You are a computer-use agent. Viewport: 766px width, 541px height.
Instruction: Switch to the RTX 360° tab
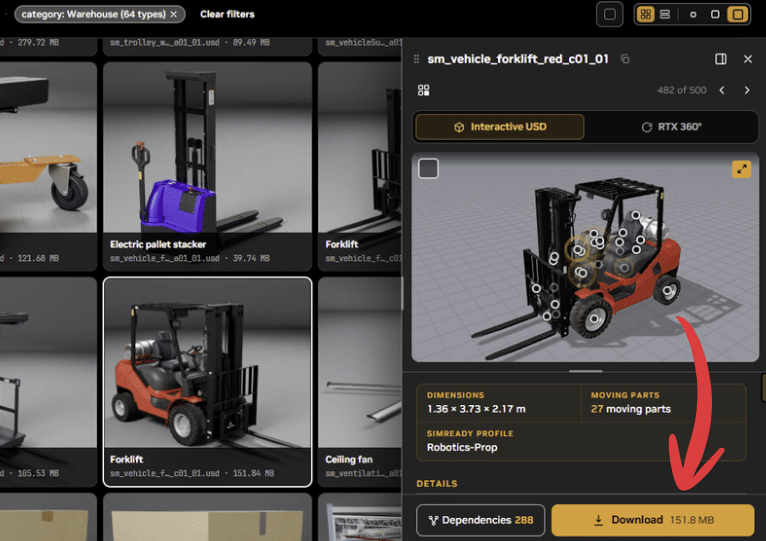point(671,127)
